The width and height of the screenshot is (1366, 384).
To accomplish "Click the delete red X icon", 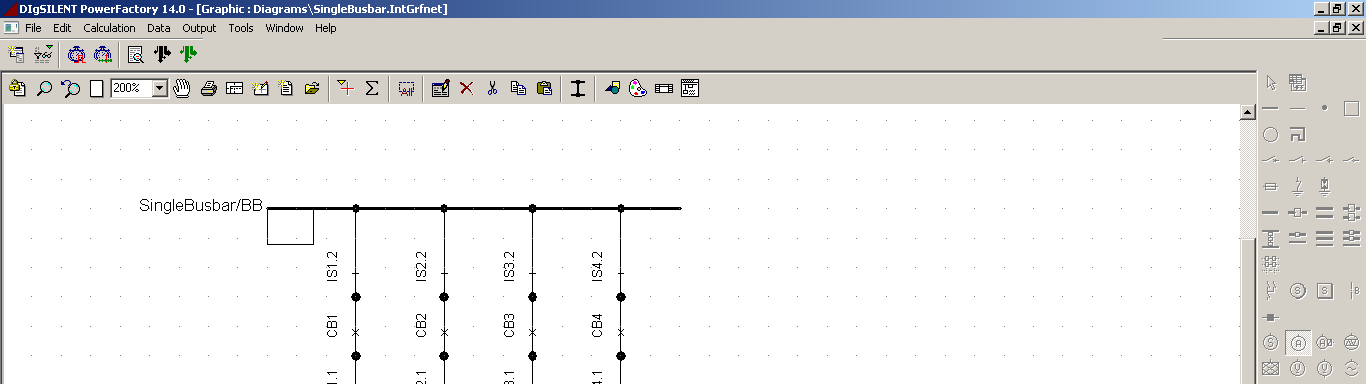I will click(x=466, y=88).
